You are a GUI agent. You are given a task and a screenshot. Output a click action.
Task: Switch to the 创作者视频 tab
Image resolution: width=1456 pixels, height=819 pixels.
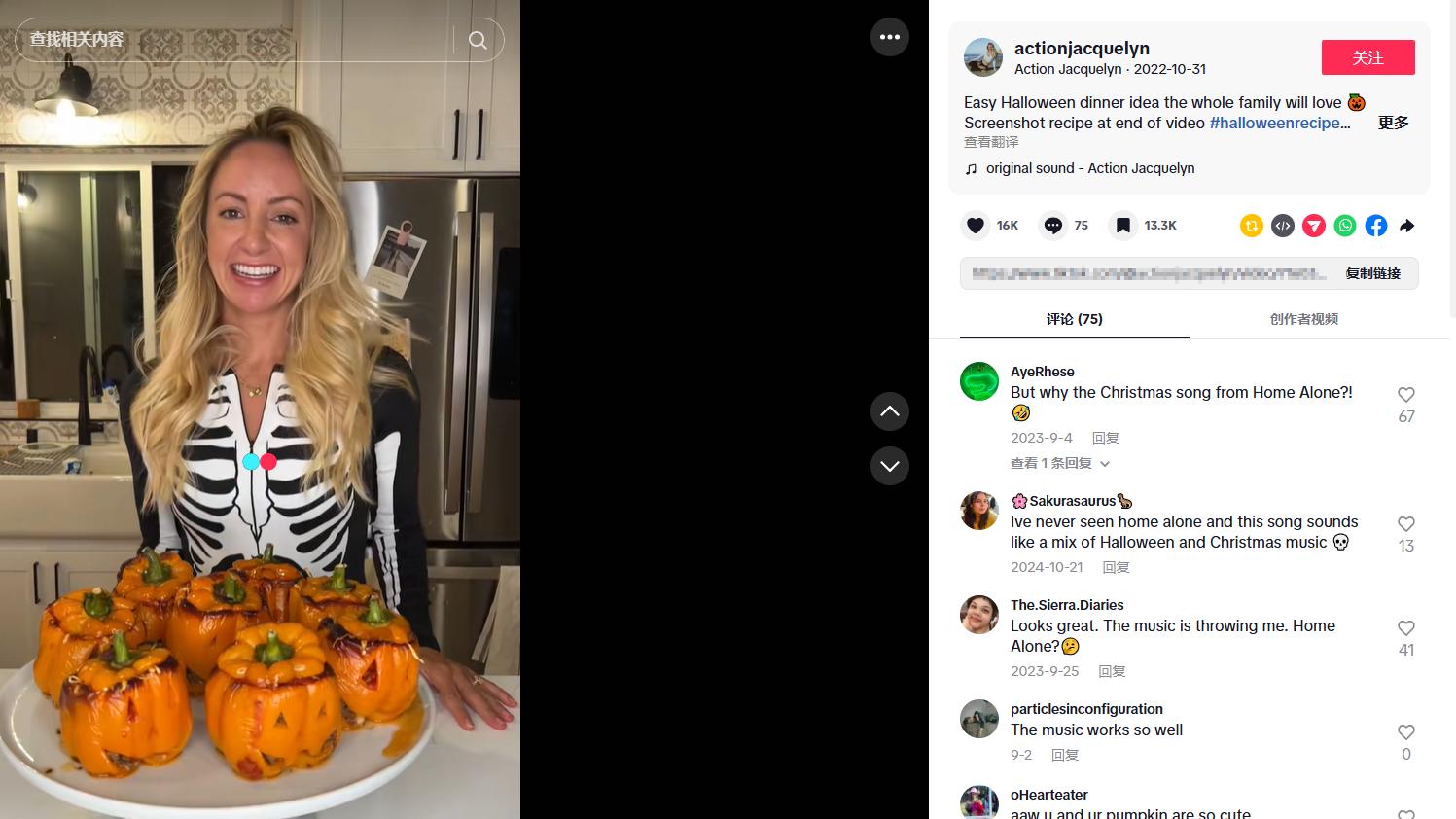point(1303,319)
